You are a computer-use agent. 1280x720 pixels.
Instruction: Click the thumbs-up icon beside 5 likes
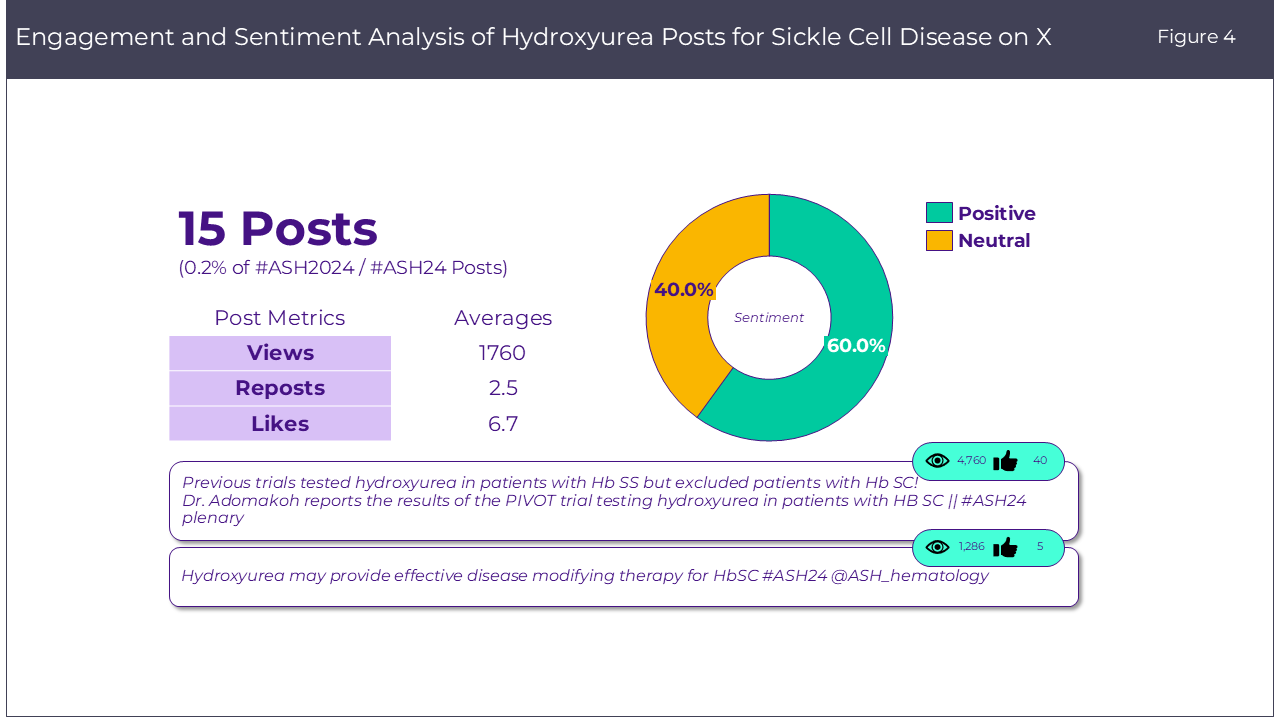coord(1005,547)
